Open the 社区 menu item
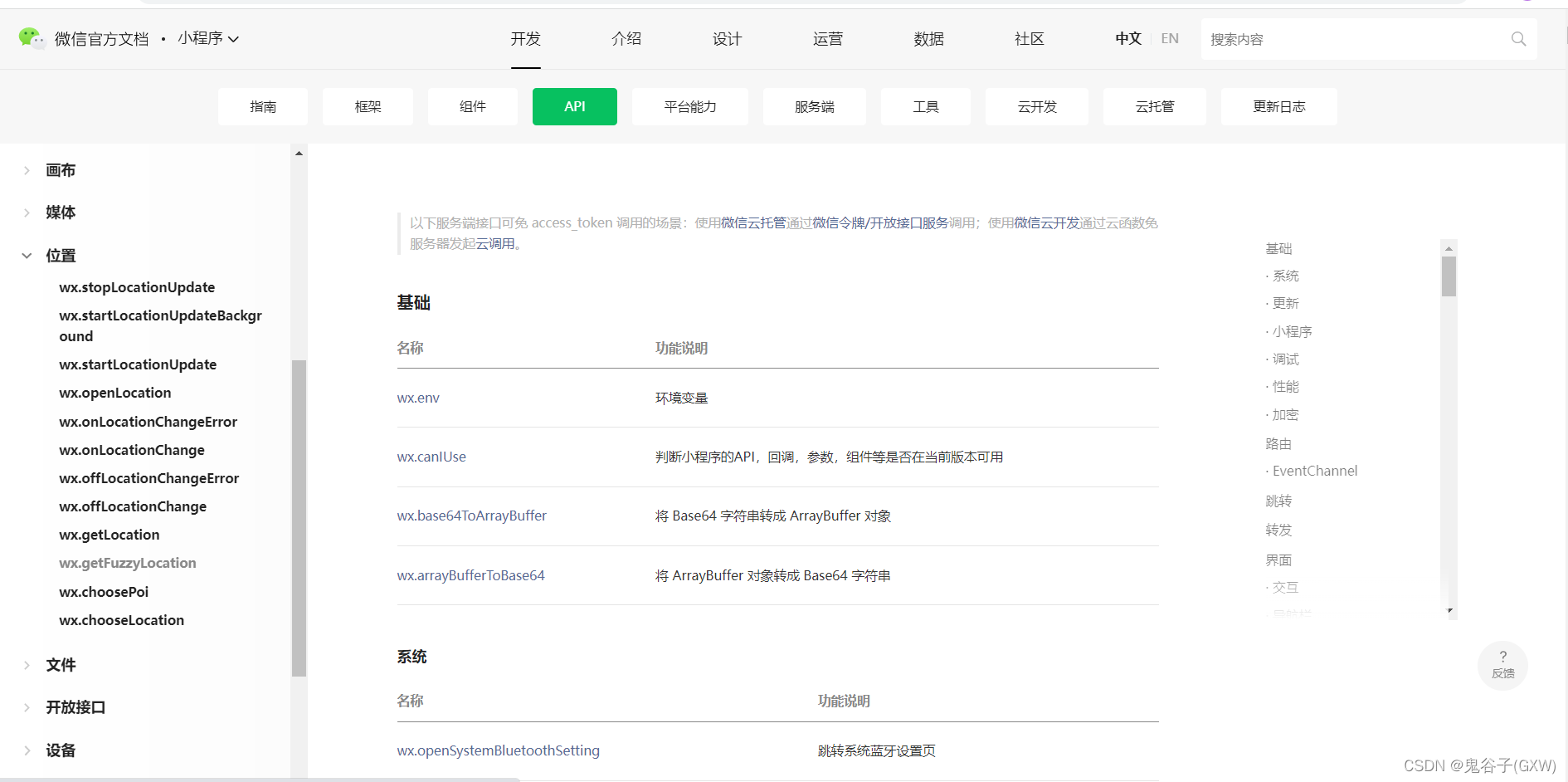Screen dimensions: 1568x782 pyautogui.click(x=1029, y=38)
